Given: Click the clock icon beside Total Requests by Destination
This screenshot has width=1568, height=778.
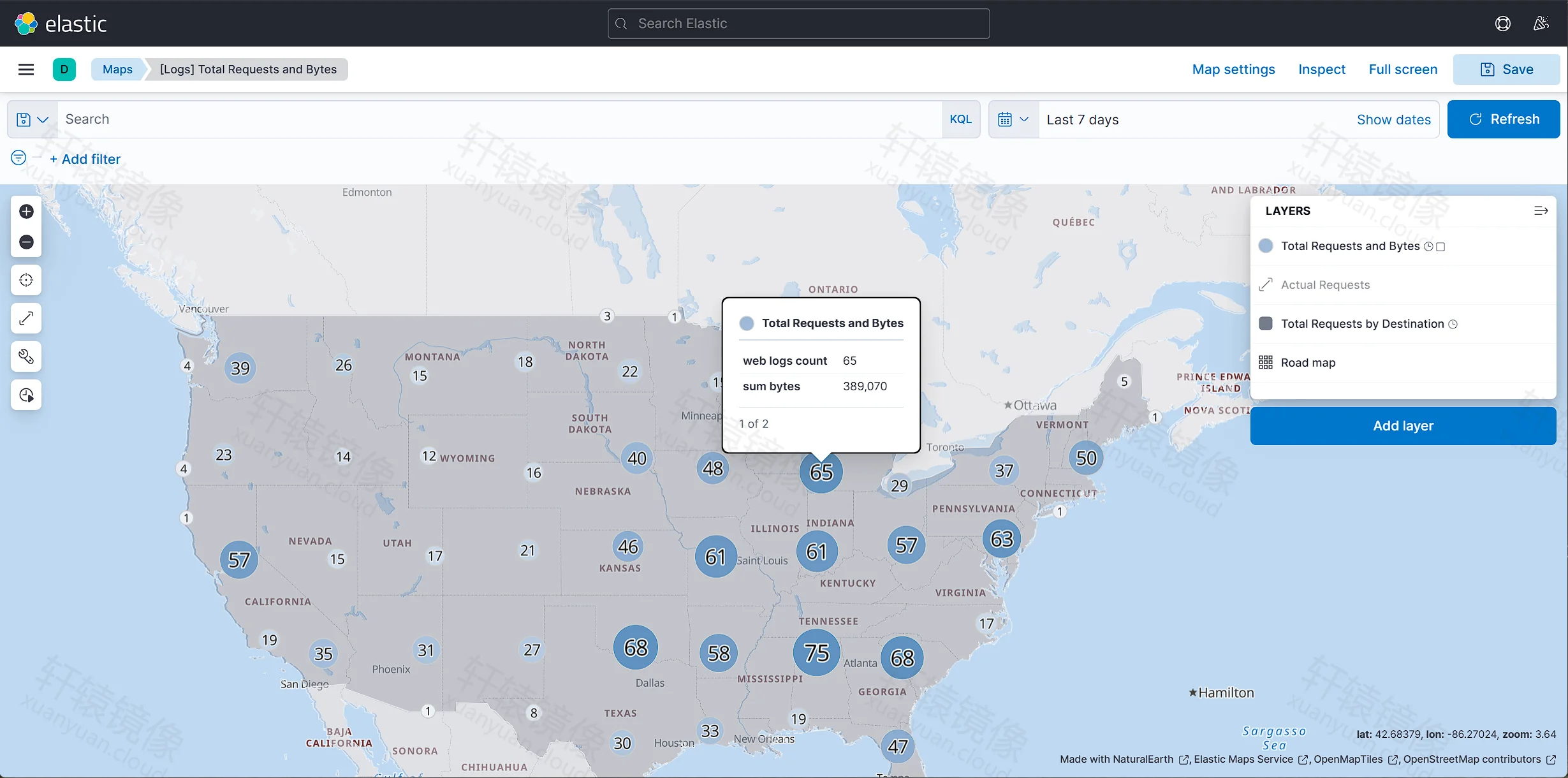Looking at the screenshot, I should pos(1453,325).
